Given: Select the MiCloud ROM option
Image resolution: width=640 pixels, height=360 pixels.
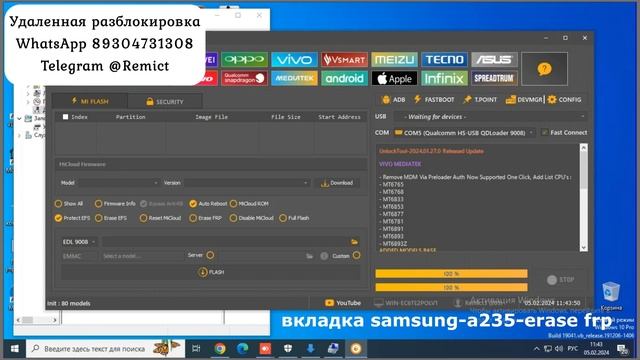Looking at the screenshot, I should 249,204.
